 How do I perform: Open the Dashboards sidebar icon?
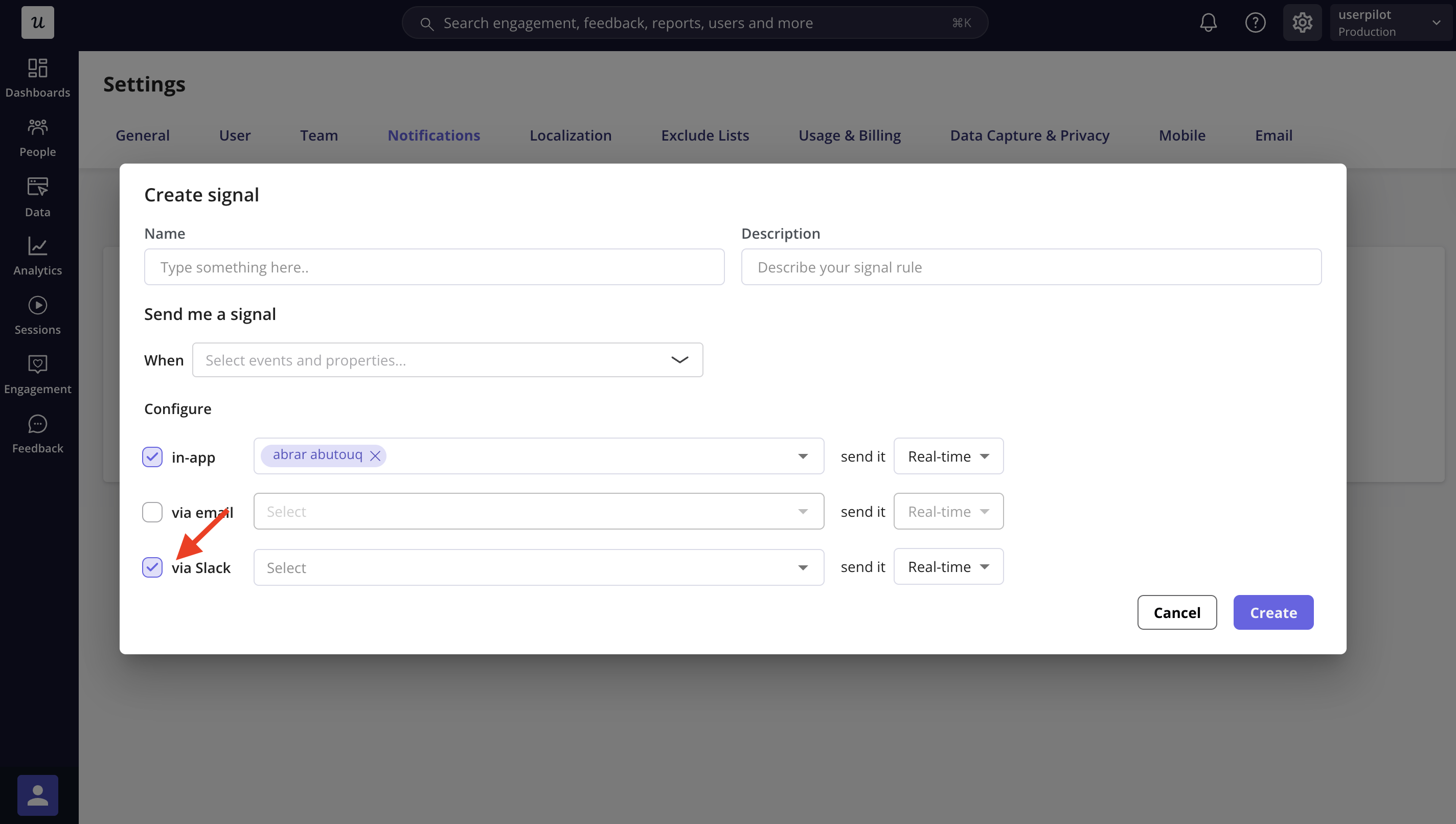37,78
